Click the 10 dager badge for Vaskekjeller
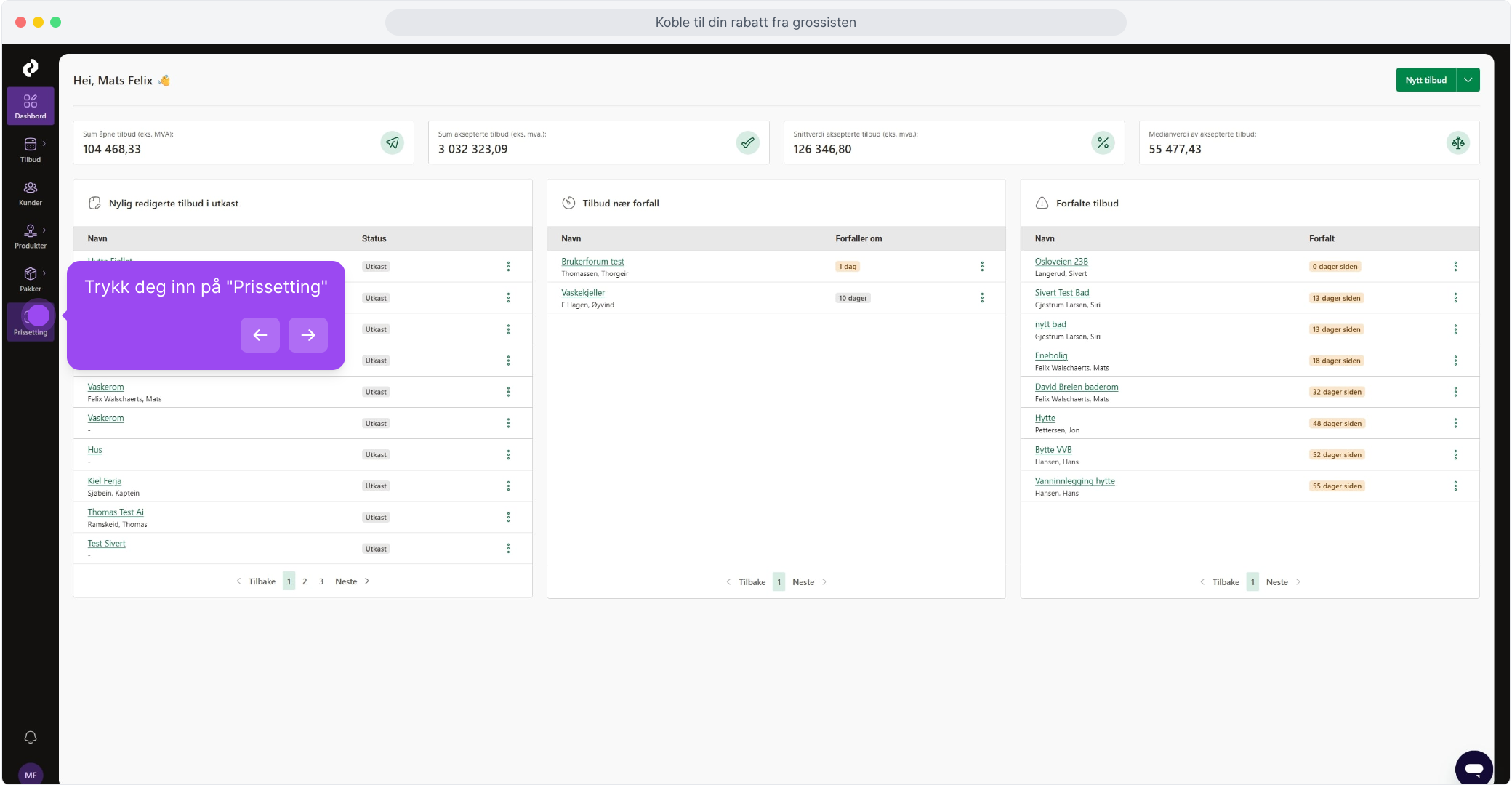 tap(853, 298)
